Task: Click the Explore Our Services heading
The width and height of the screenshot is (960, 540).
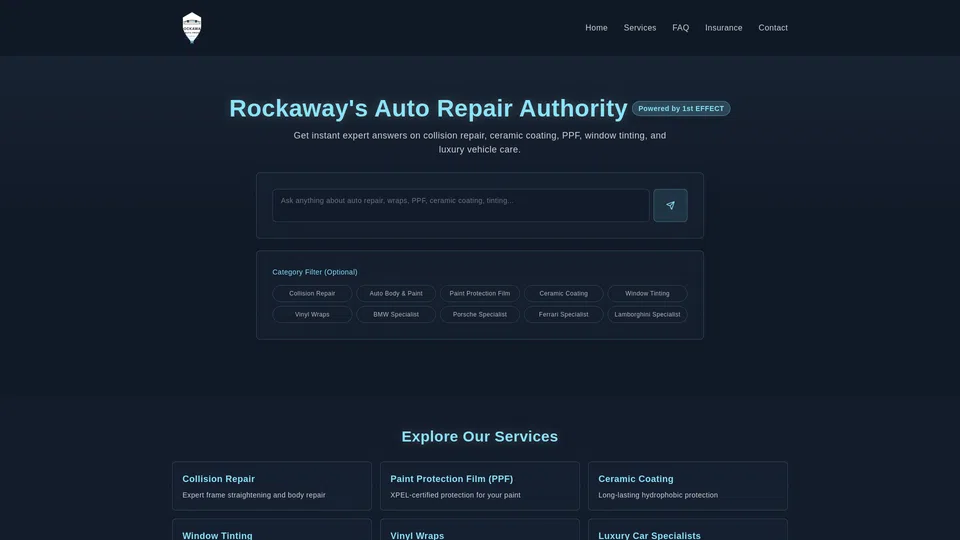Action: pos(479,437)
